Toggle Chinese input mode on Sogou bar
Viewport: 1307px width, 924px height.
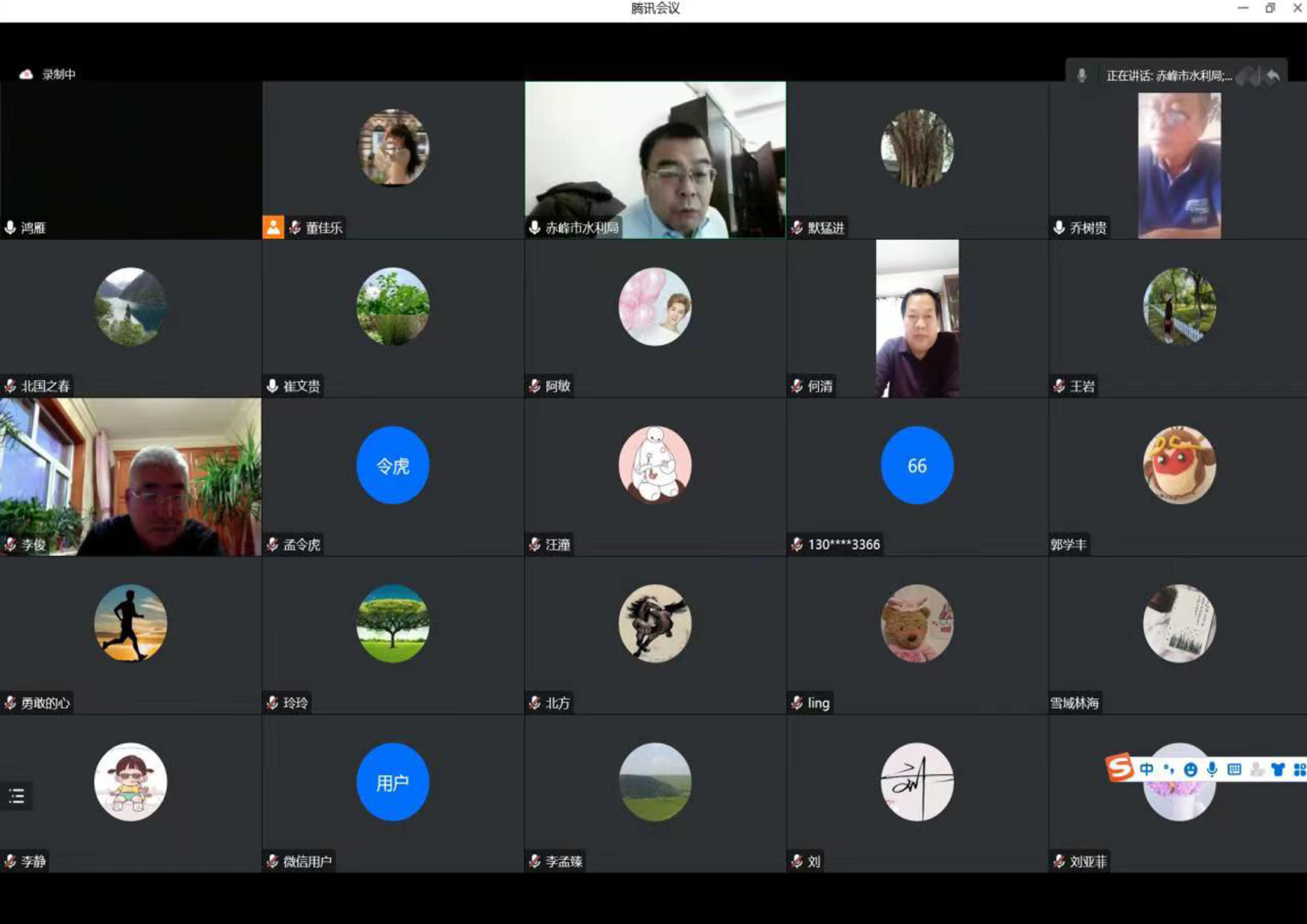click(1146, 770)
